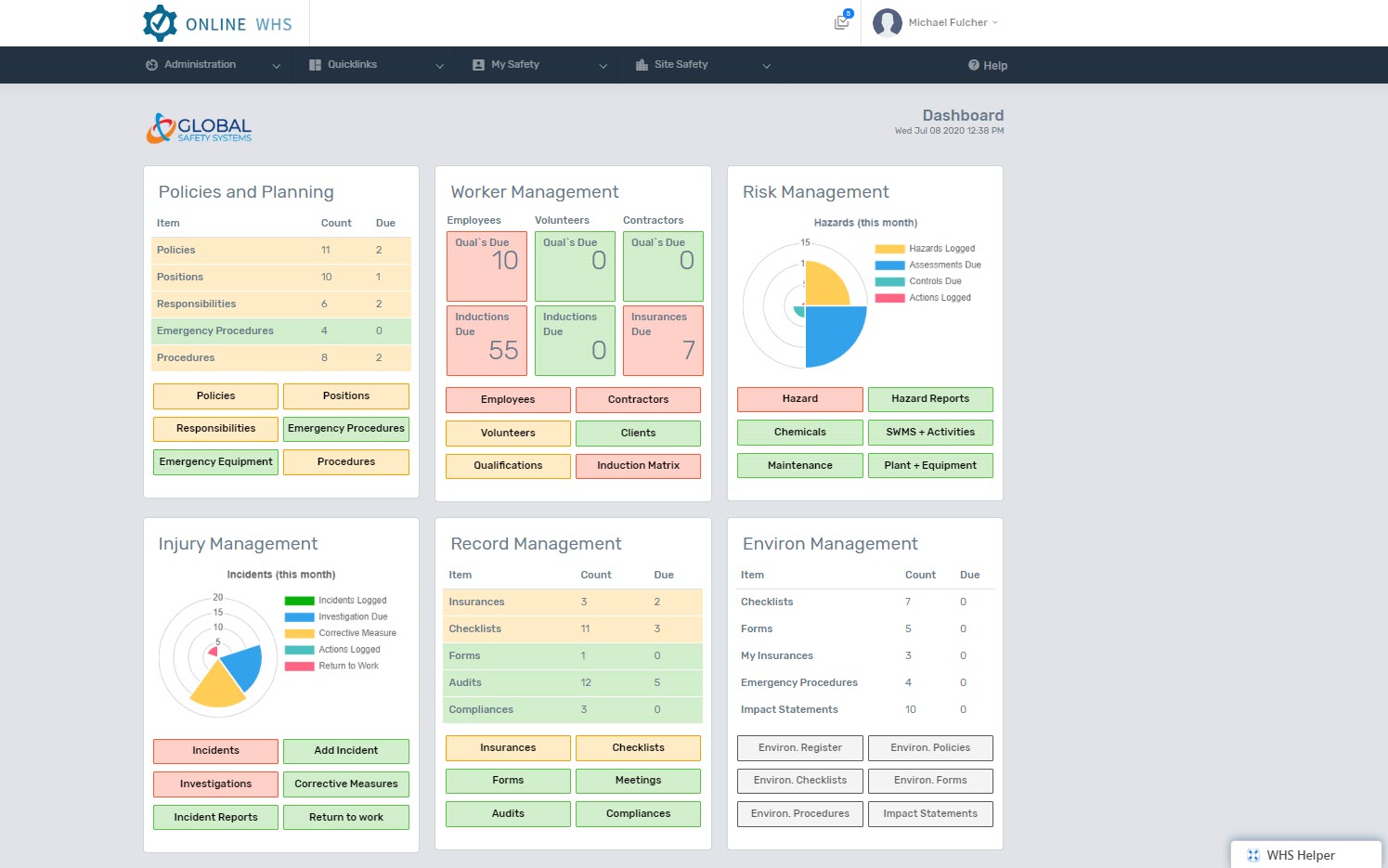Expand the Administration dropdown arrow
The height and width of the screenshot is (868, 1388).
276,66
